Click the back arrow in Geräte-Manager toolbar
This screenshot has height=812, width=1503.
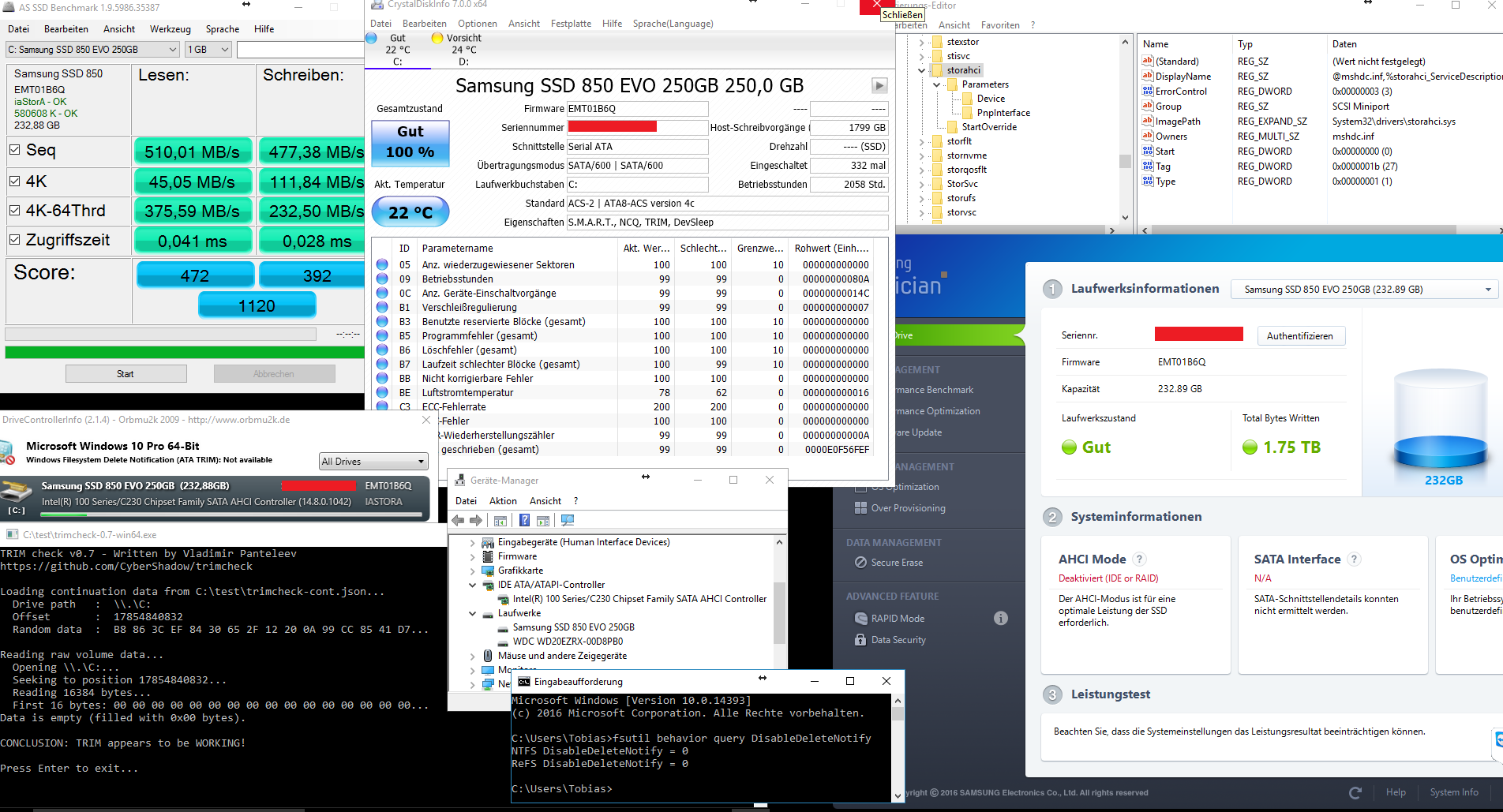pos(458,521)
